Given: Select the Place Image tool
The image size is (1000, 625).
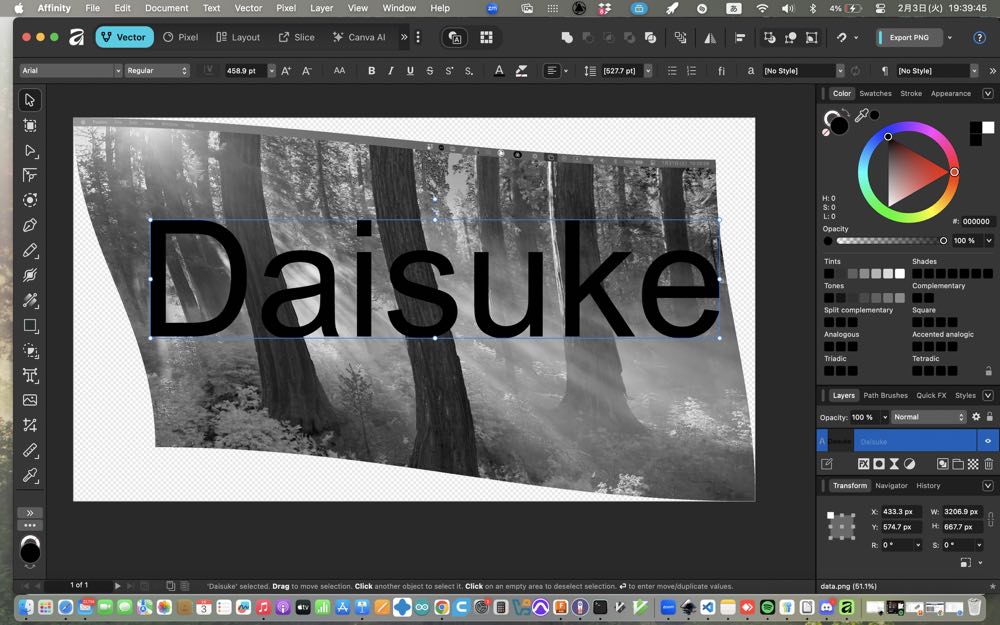Looking at the screenshot, I should pyautogui.click(x=30, y=400).
